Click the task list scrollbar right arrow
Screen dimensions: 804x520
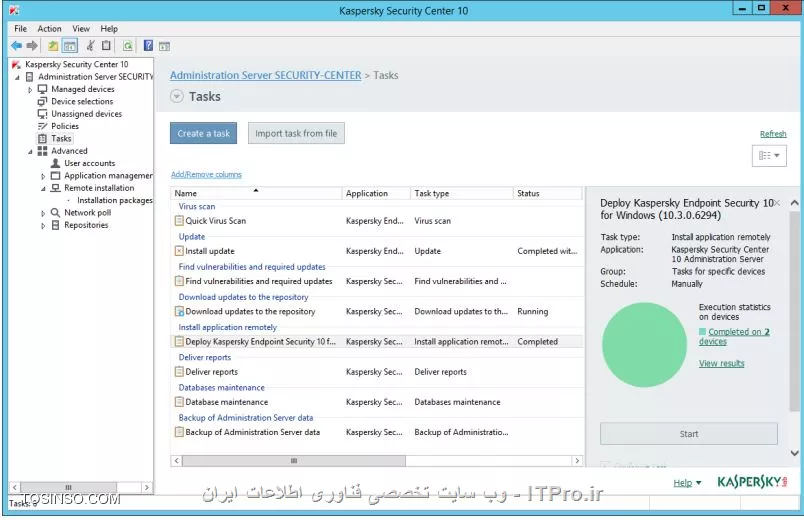coord(577,461)
